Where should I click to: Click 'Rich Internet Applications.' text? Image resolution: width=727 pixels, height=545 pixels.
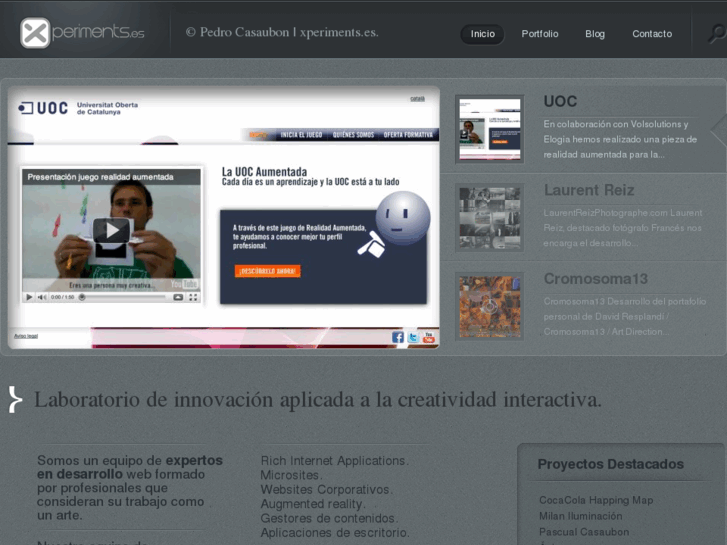coord(335,461)
